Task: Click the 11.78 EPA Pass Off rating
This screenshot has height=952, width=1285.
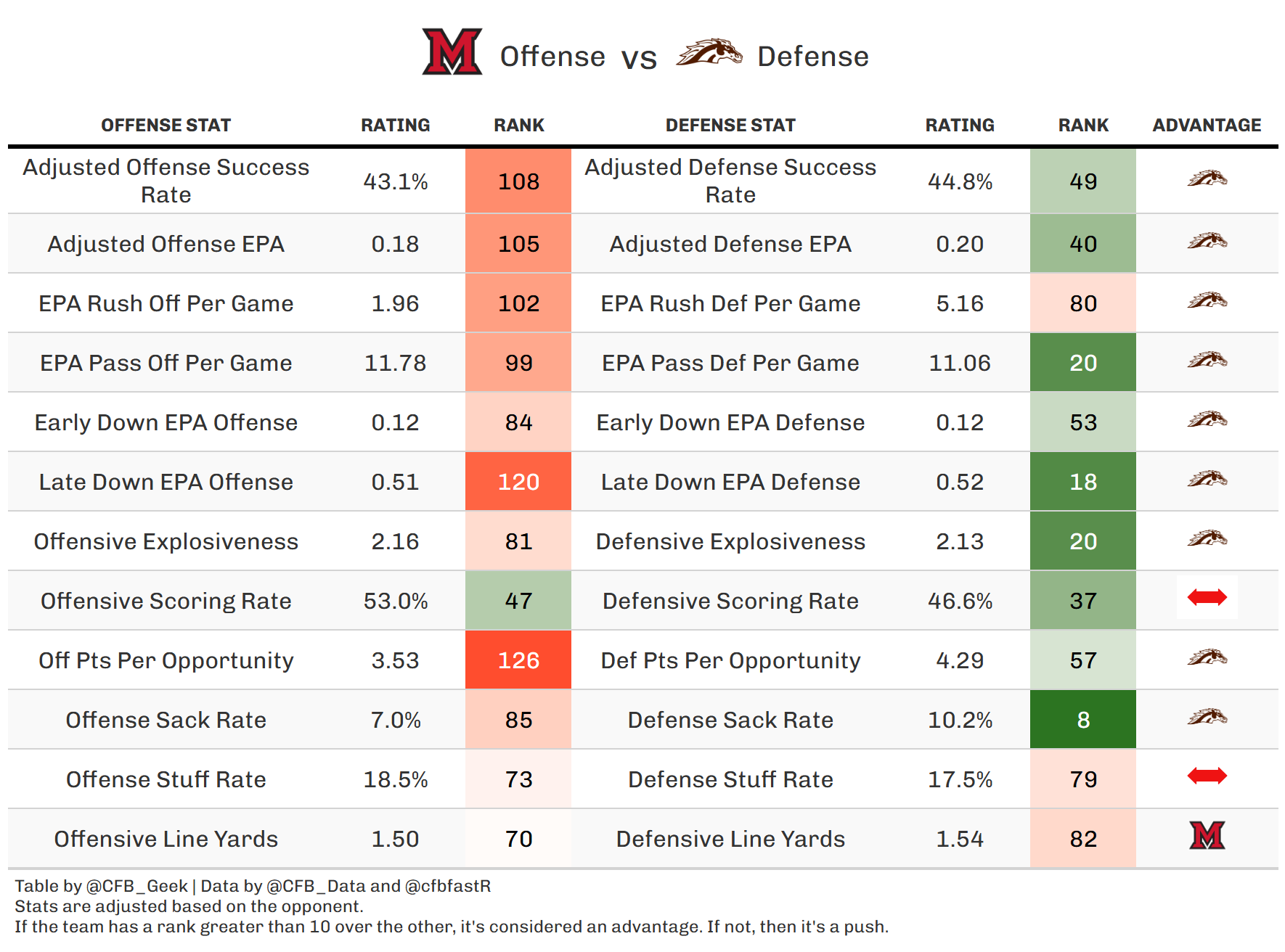Action: click(395, 363)
